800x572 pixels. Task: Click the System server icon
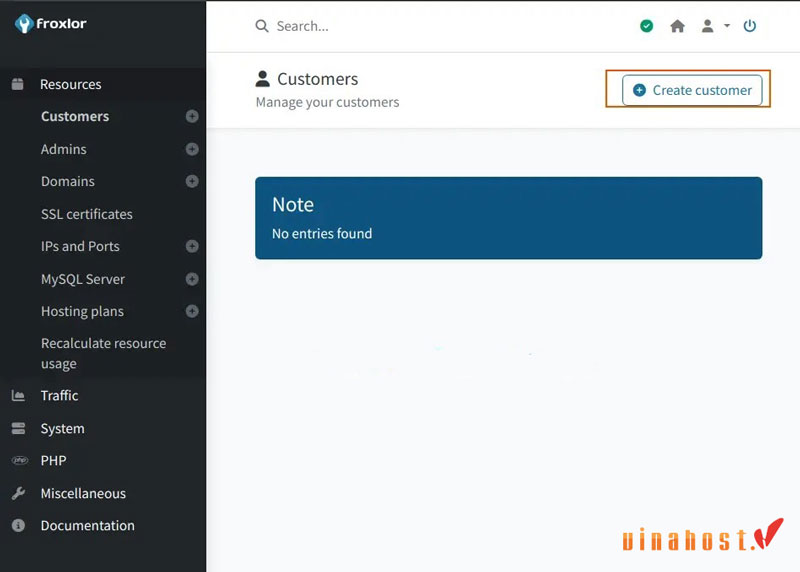(18, 428)
